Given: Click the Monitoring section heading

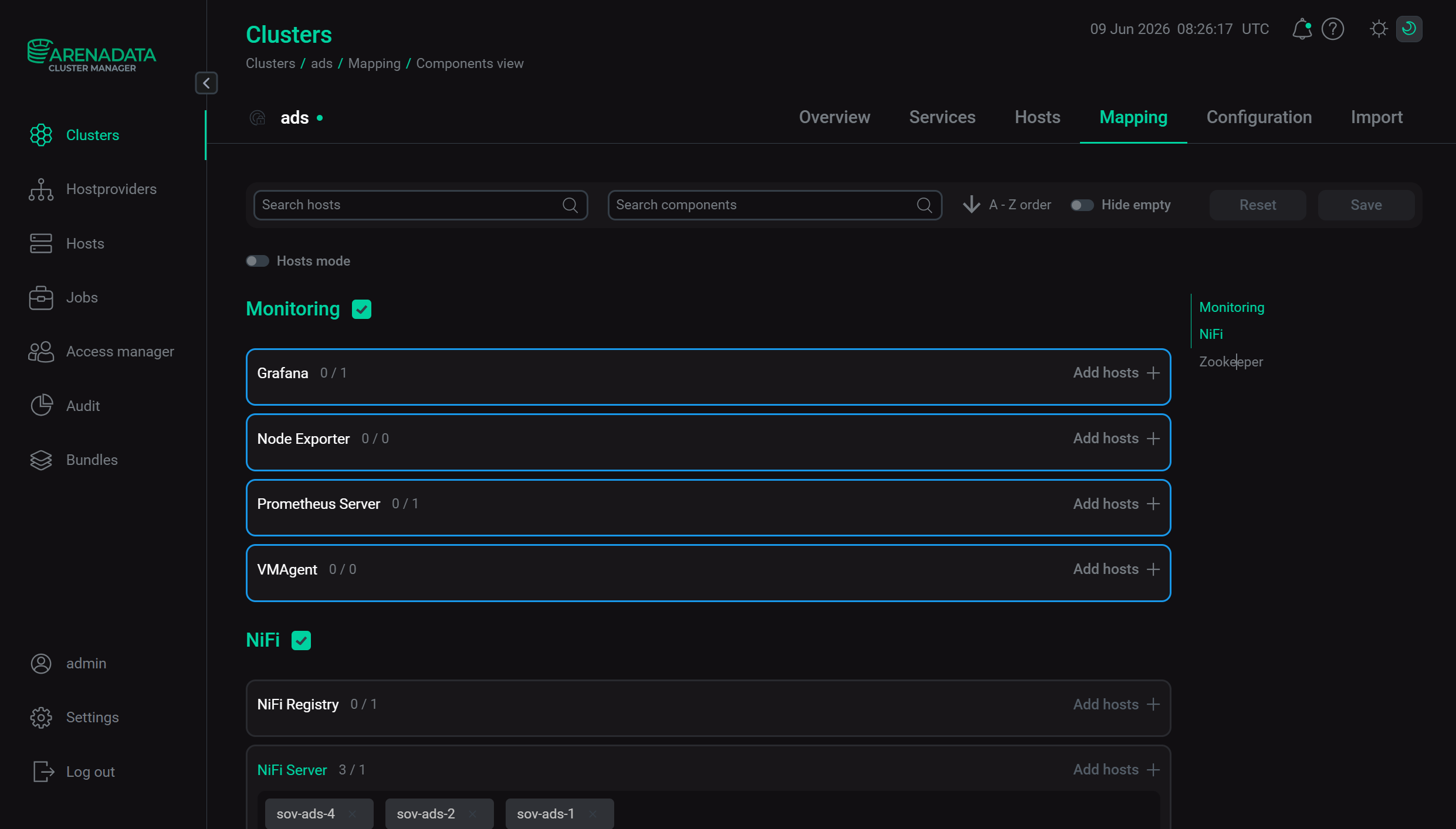Looking at the screenshot, I should [293, 309].
